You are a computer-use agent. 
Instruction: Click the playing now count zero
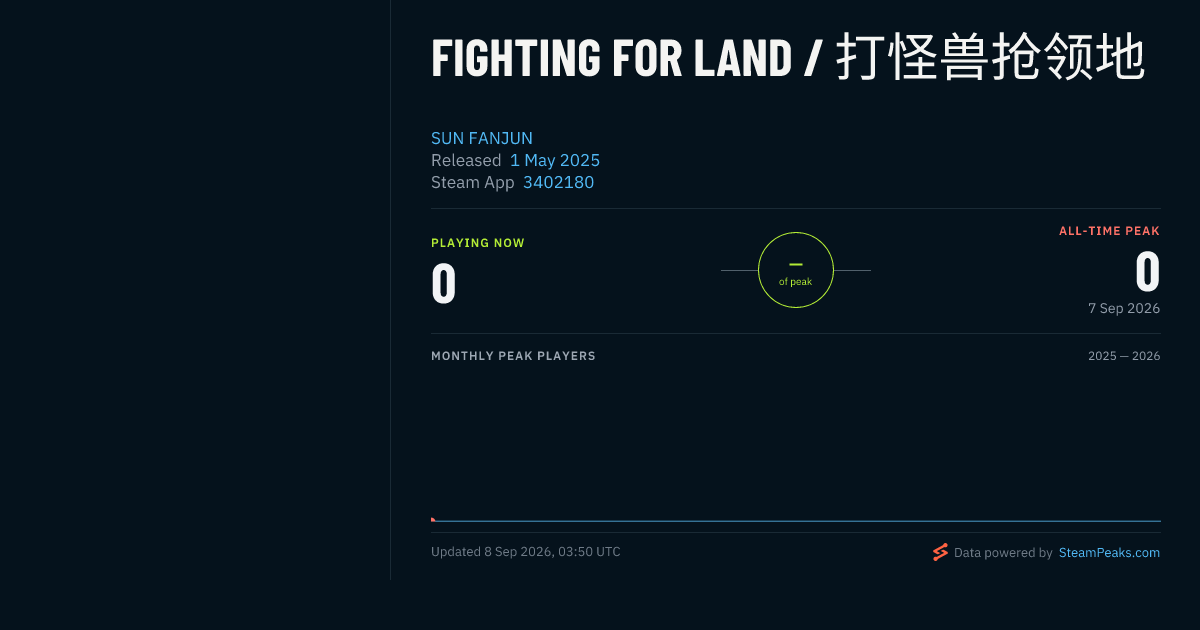coord(444,283)
